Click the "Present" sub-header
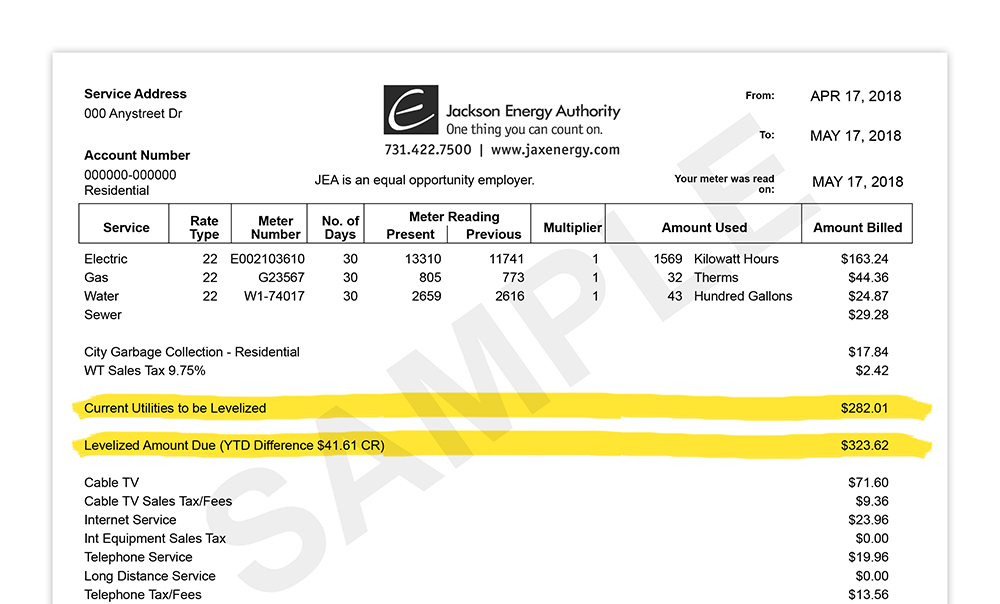 tap(410, 234)
